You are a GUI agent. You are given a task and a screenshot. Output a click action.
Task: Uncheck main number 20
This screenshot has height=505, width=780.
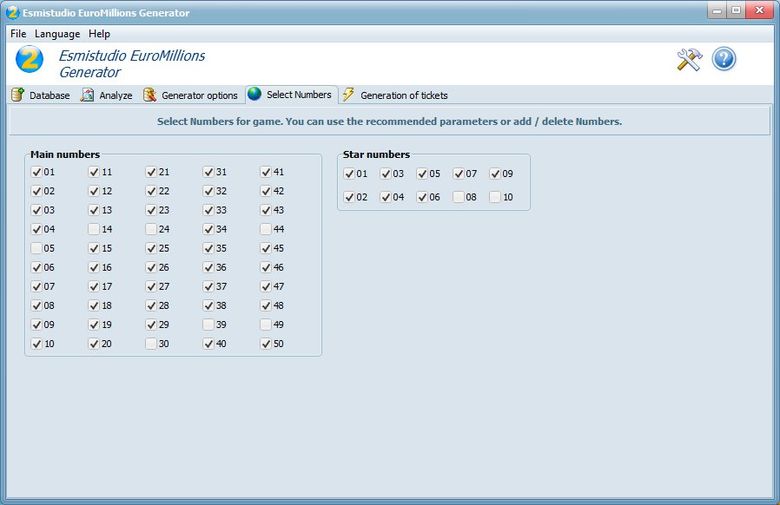click(x=94, y=344)
